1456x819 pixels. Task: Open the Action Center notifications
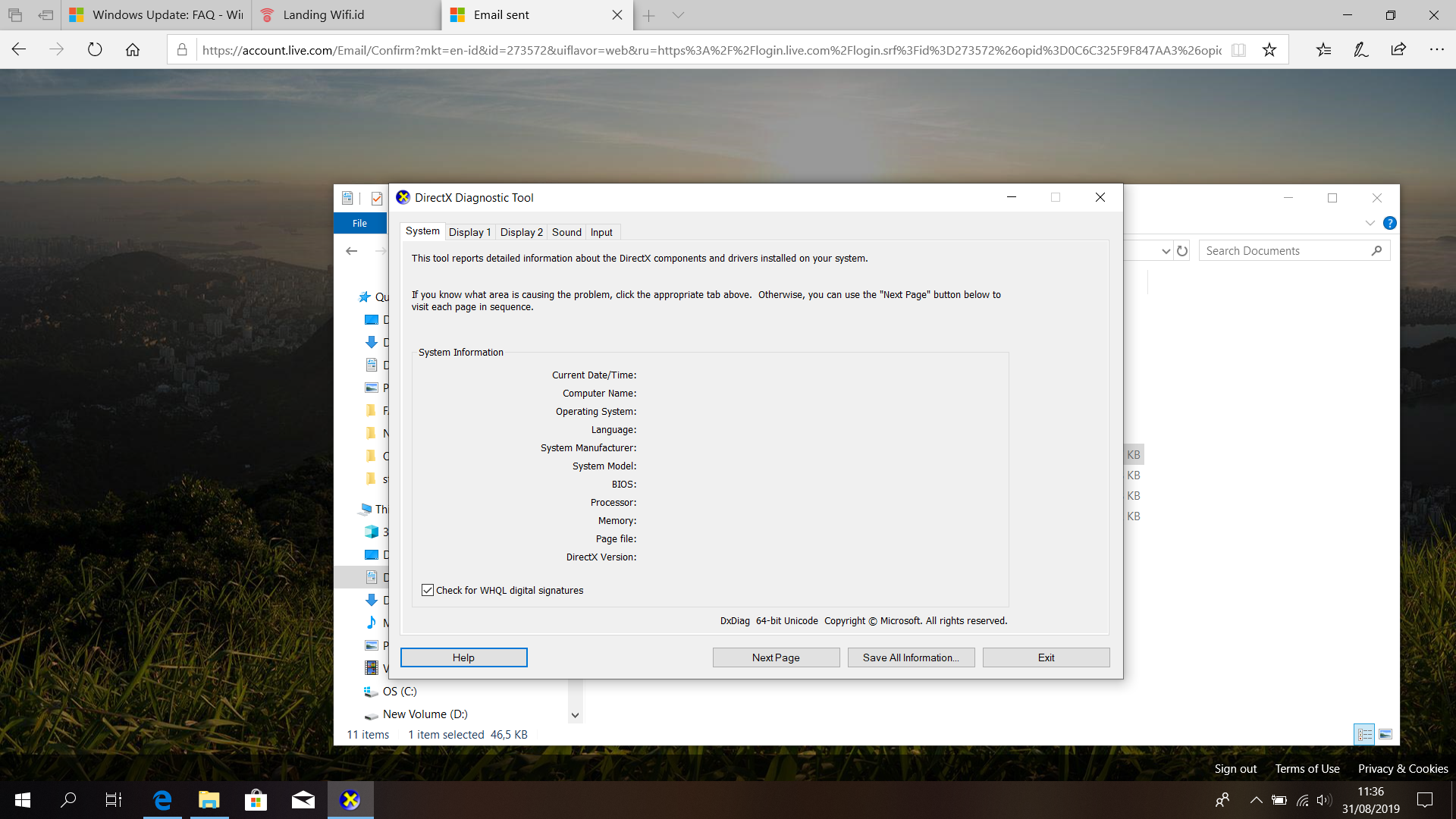point(1425,800)
